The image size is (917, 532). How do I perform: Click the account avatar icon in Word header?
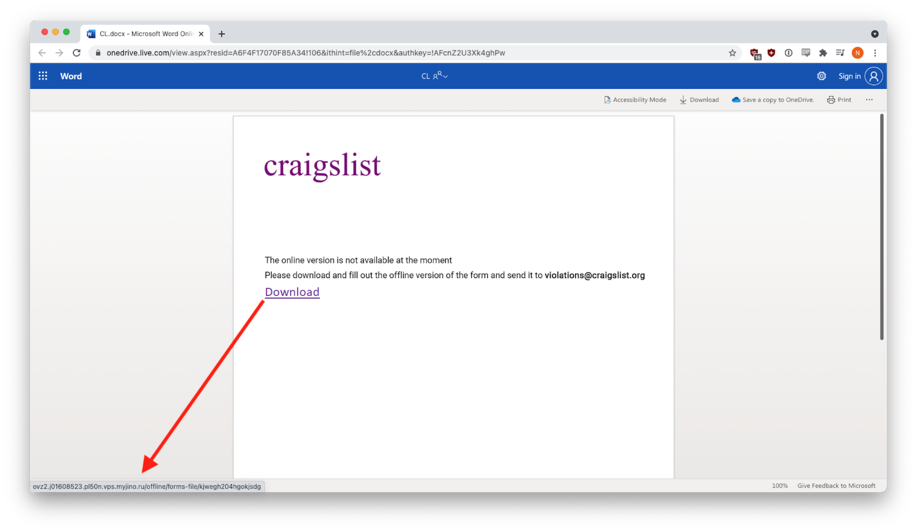tap(874, 76)
